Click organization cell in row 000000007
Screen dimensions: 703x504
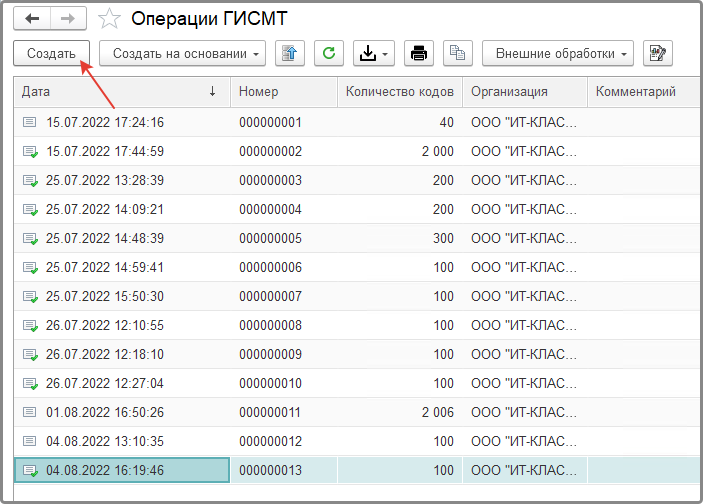click(525, 296)
